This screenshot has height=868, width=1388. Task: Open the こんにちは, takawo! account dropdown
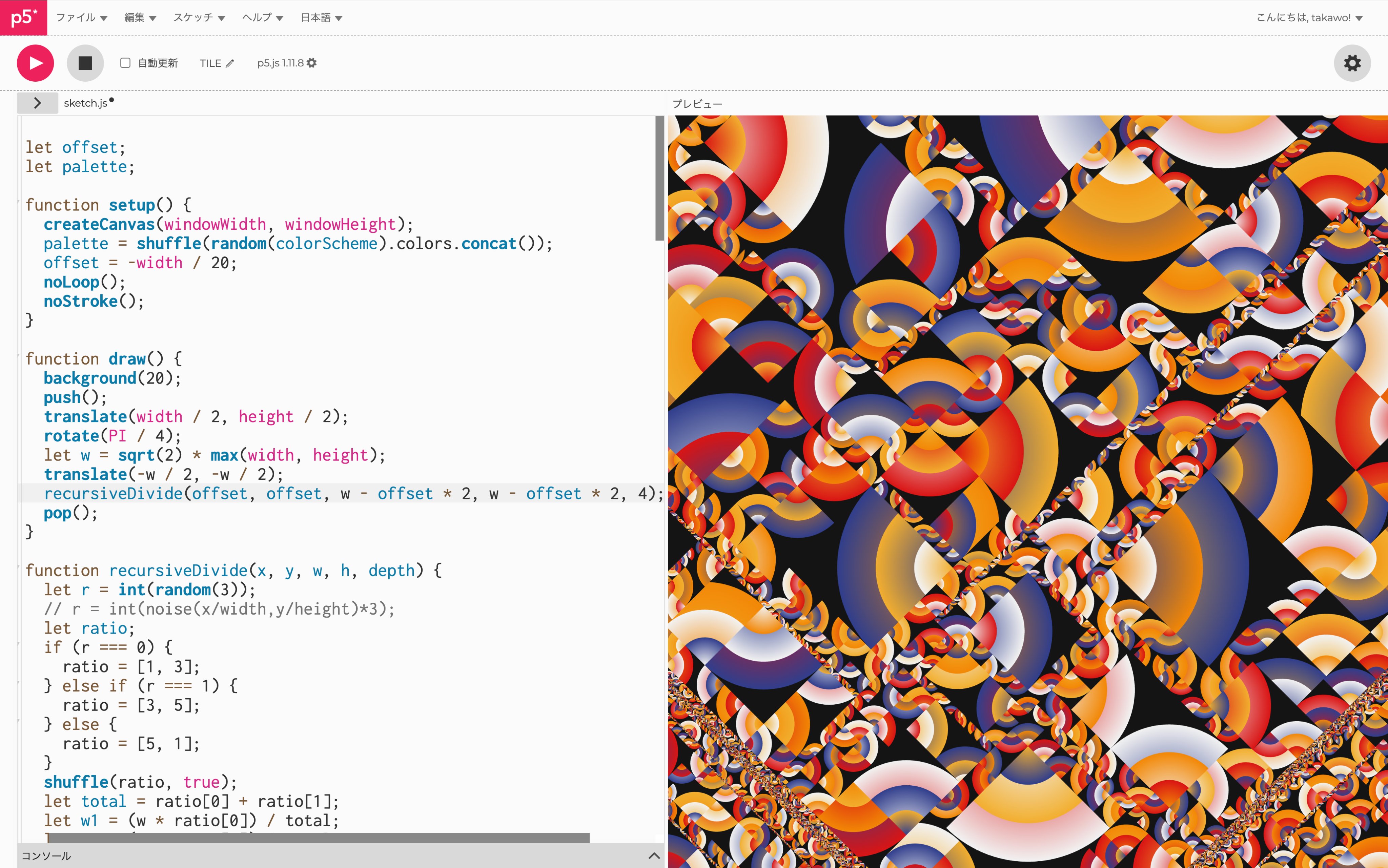(x=1309, y=18)
